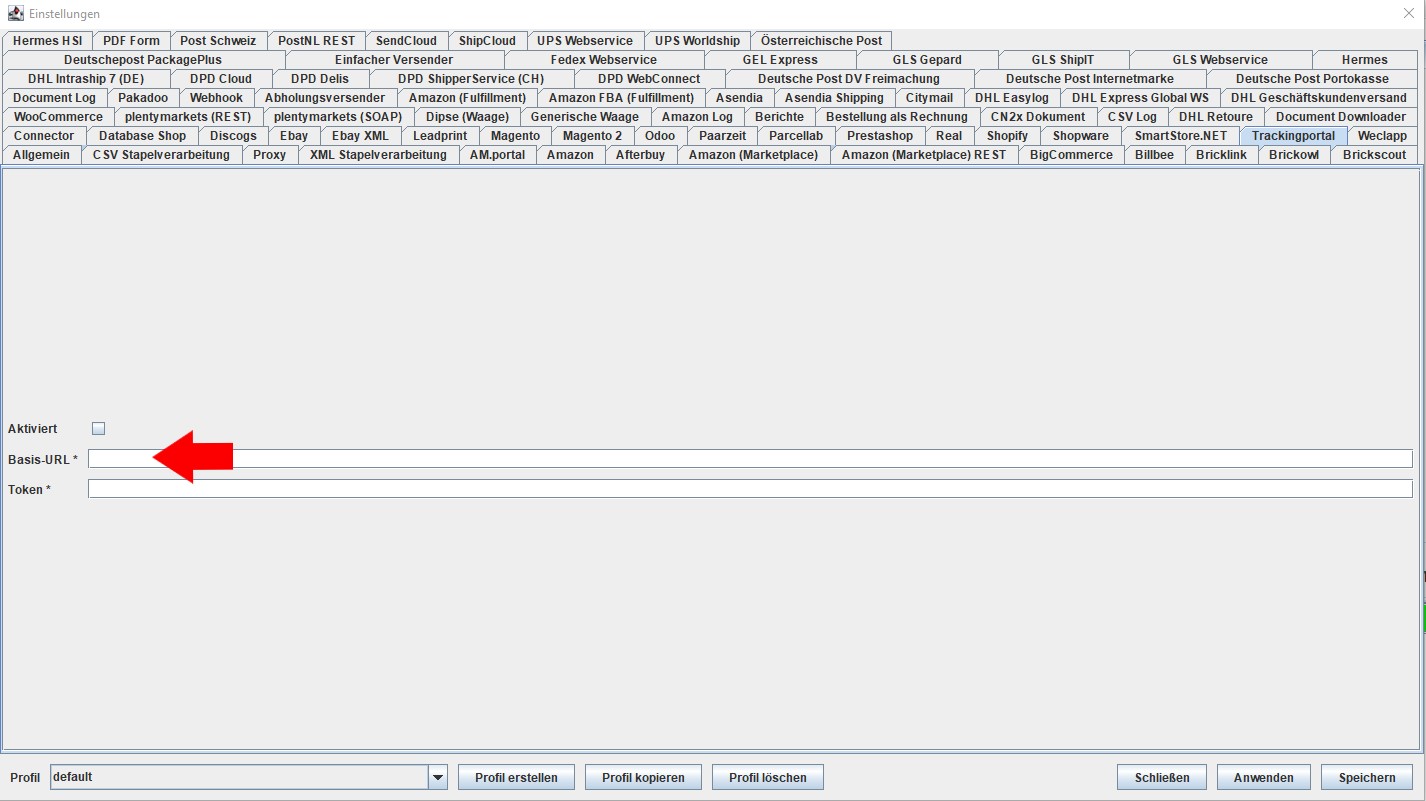Viewport: 1426px width, 801px height.
Task: Open the Shopify tab
Action: [1007, 136]
